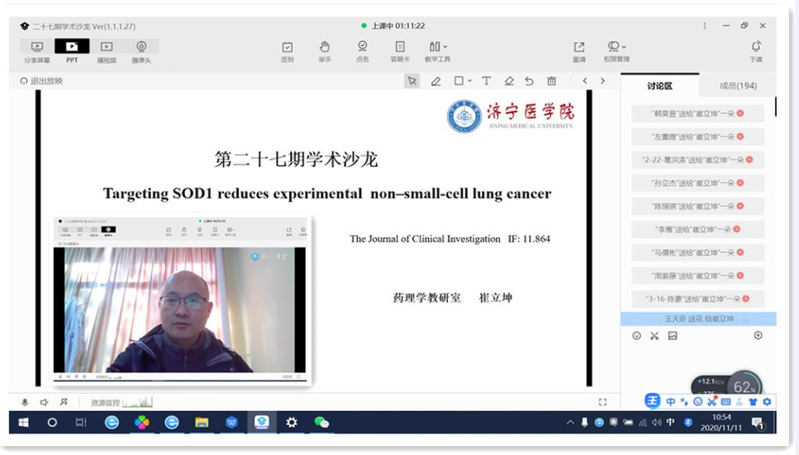Screen dimensions: 799x455
Task: Open the 讨论区 discussion tab
Action: (660, 86)
